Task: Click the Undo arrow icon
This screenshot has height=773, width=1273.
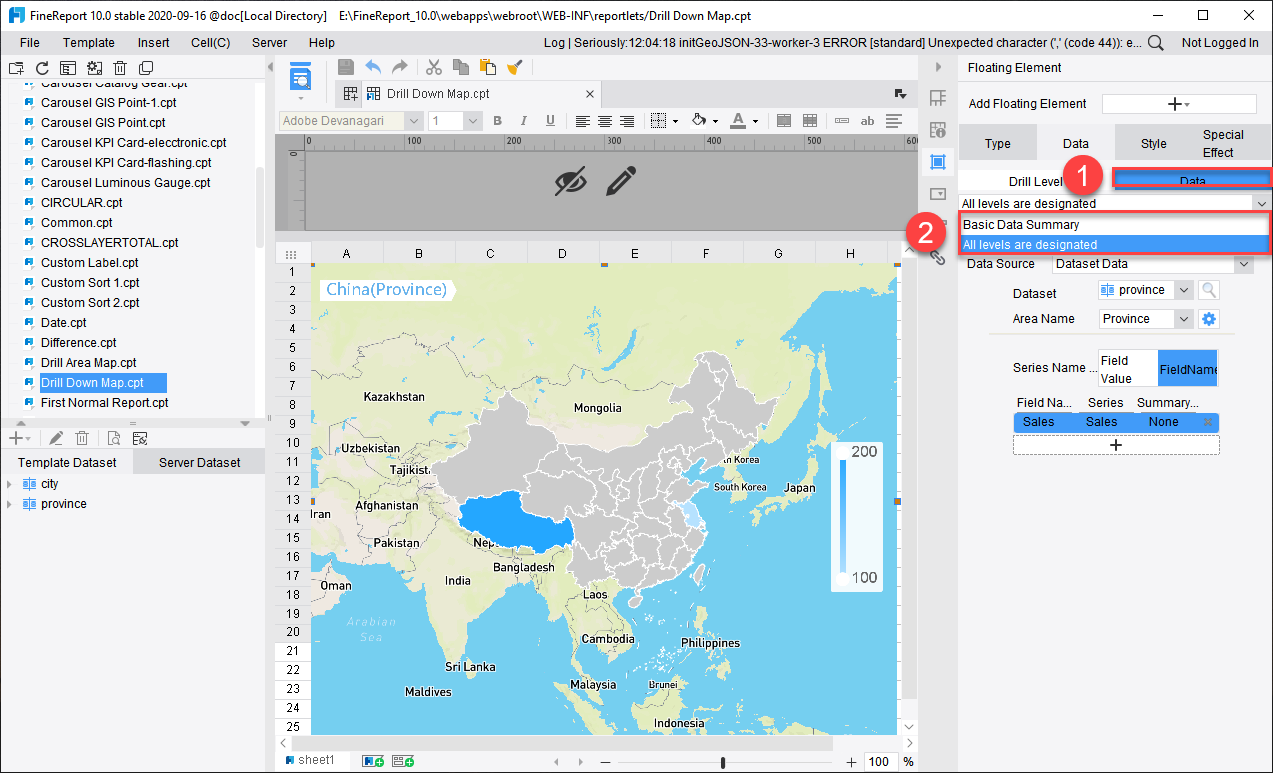Action: pos(371,67)
